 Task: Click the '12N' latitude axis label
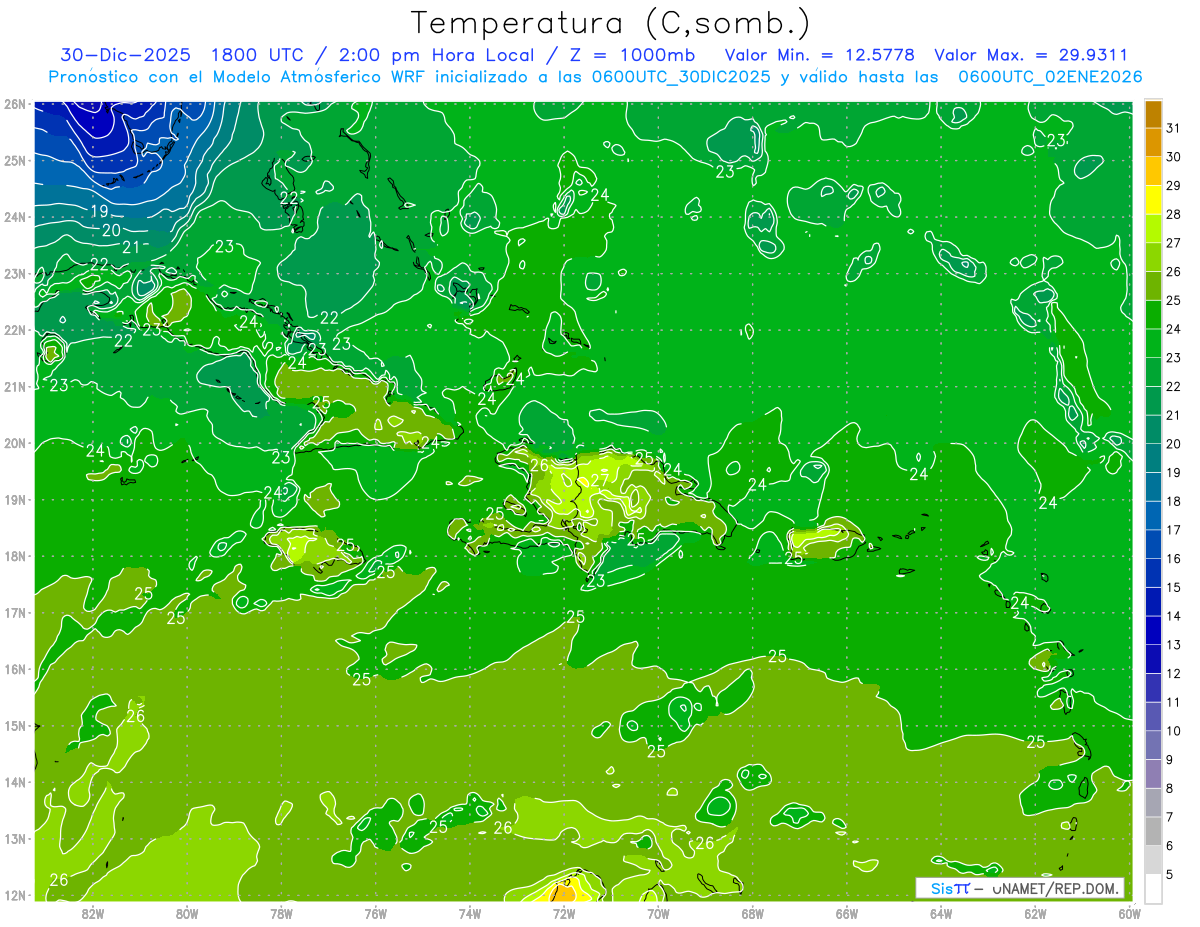(14, 895)
